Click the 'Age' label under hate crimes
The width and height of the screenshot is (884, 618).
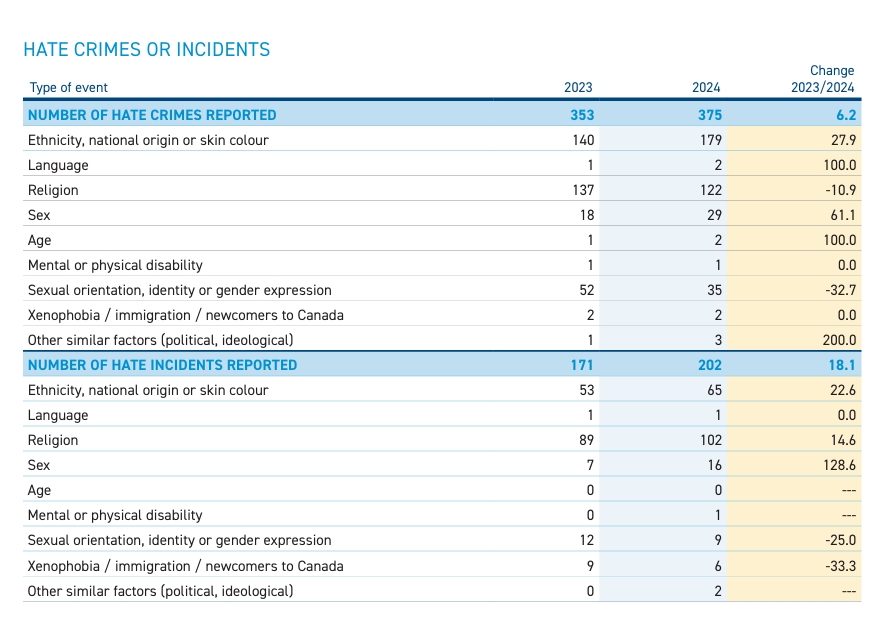click(x=39, y=241)
